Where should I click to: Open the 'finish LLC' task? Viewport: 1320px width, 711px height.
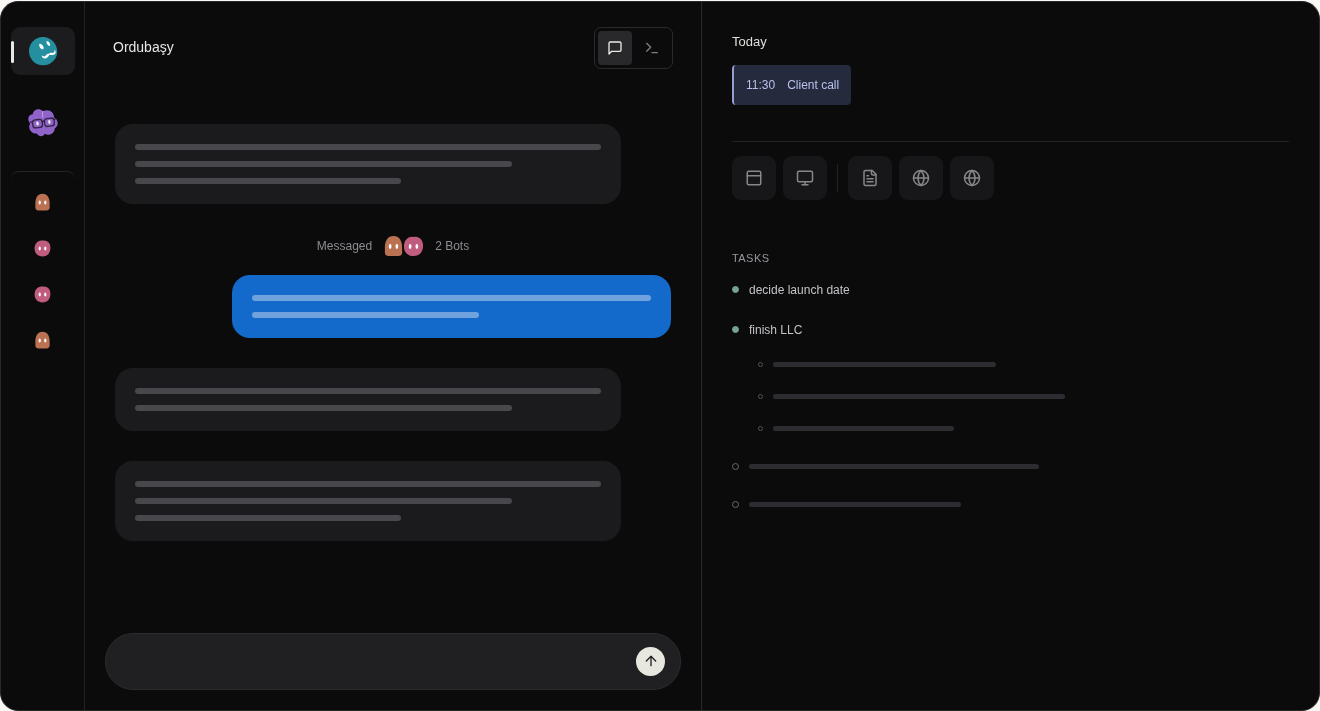[x=775, y=330]
